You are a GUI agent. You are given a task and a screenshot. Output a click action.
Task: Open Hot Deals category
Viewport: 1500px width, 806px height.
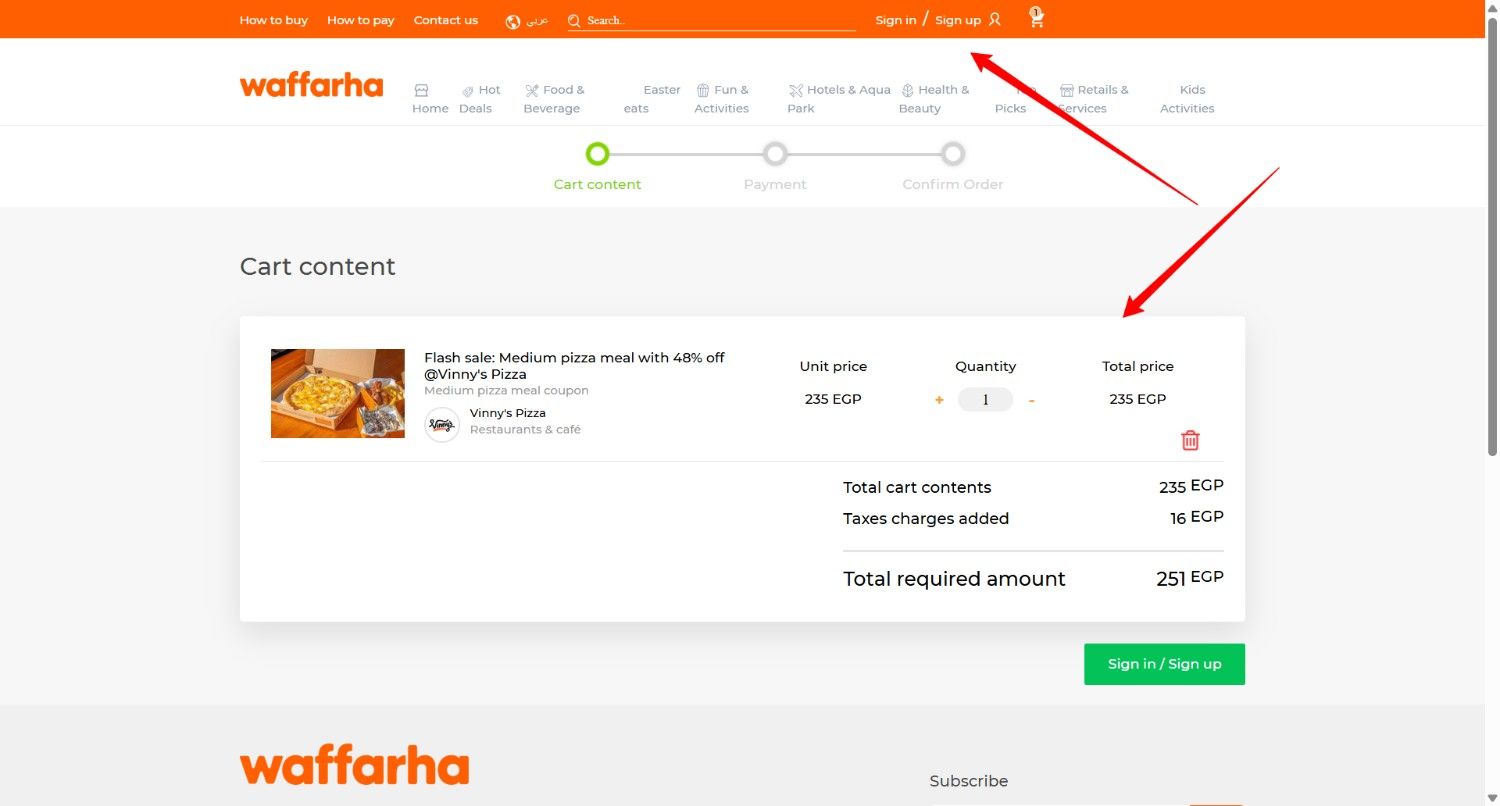(480, 99)
